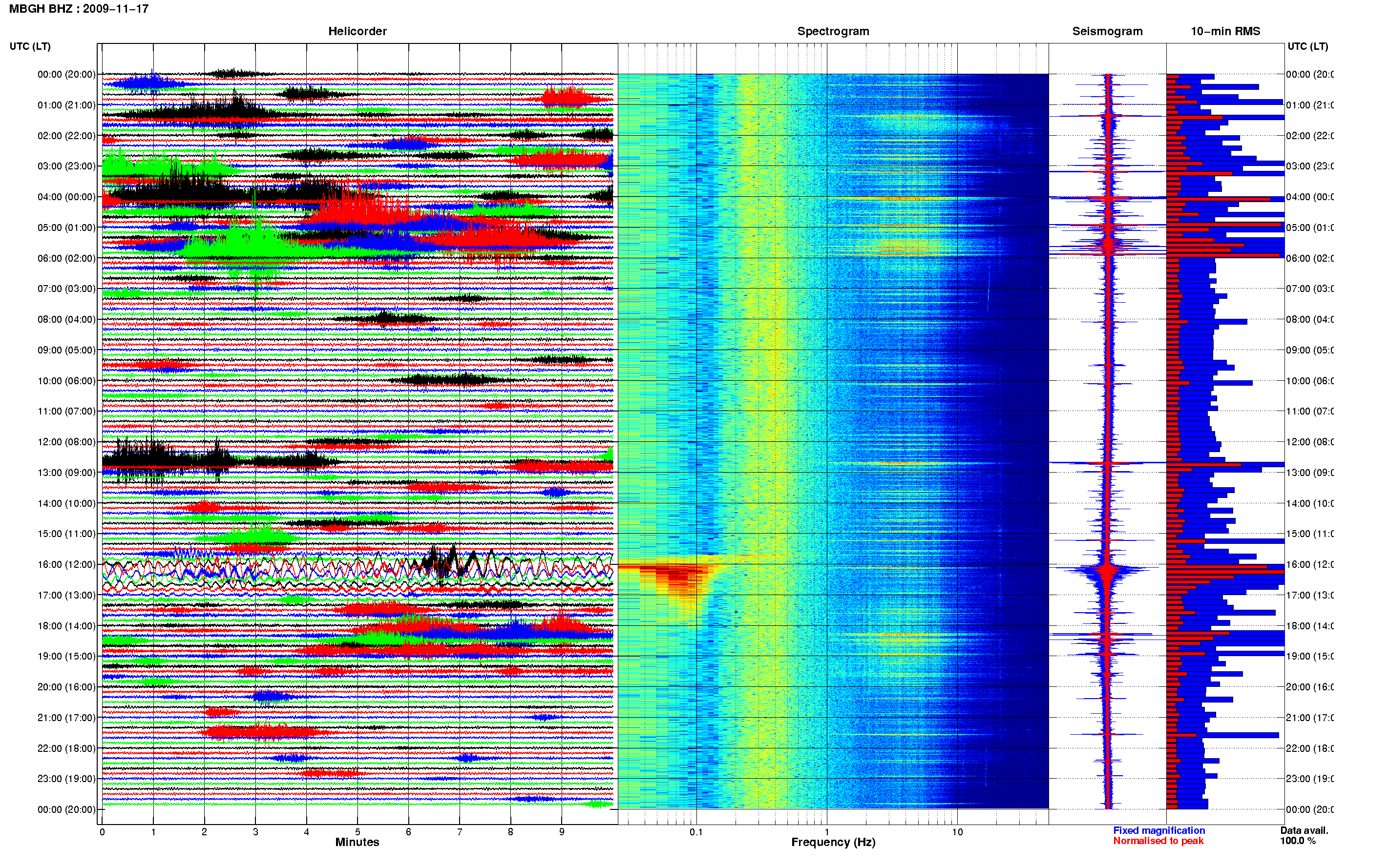Click the left '08:00 (04:00)' time label
Image resolution: width=1389 pixels, height=868 pixels.
pos(66,319)
